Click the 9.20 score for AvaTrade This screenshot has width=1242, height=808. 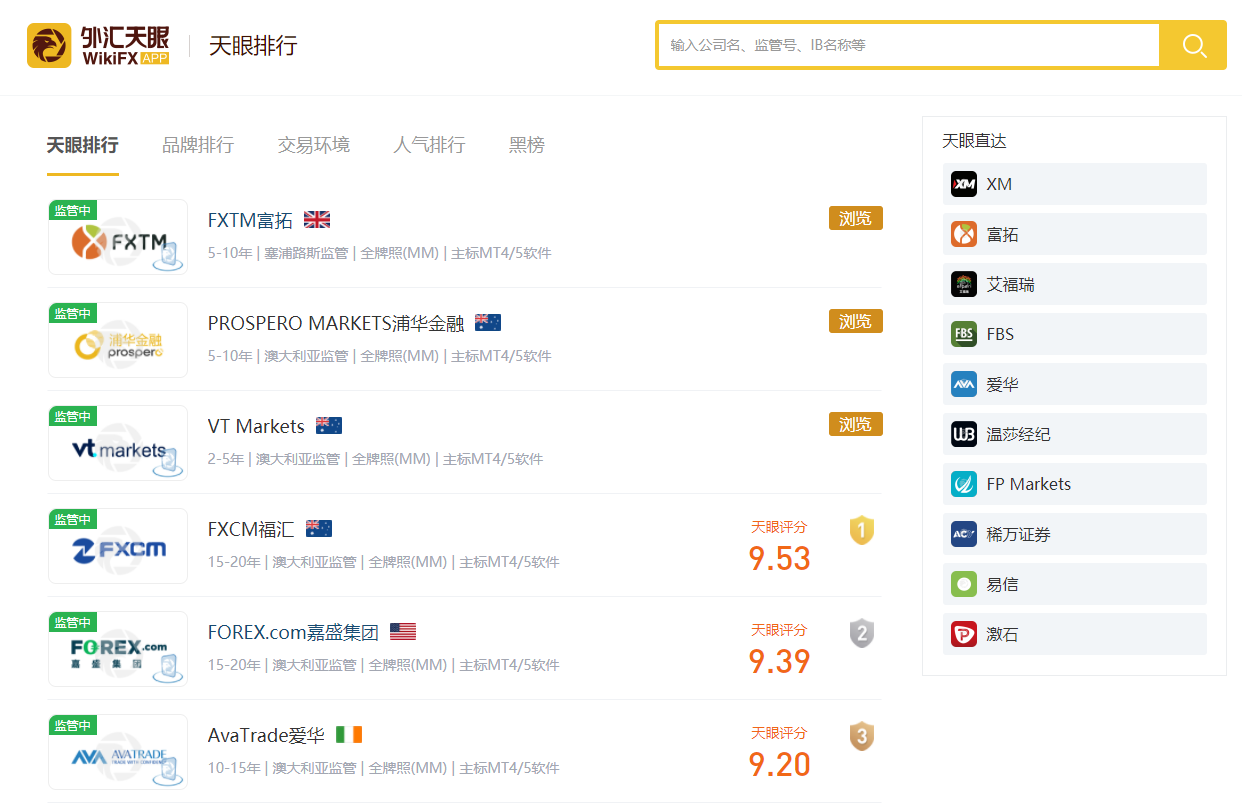coord(780,764)
